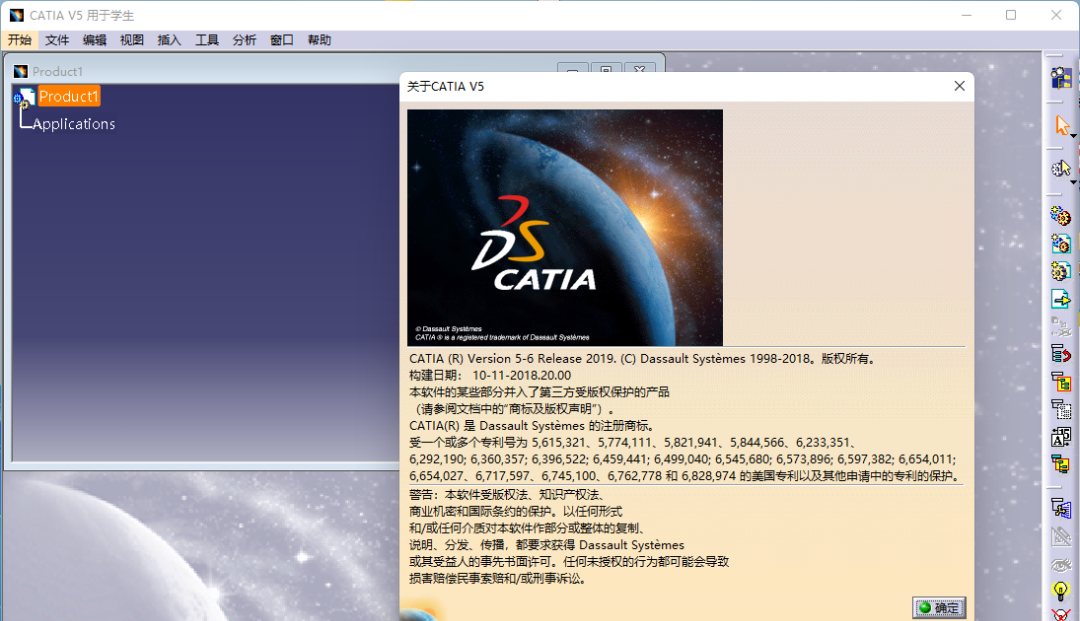Click the '构建日期: 10-11-2018.20.00' line

point(490,375)
